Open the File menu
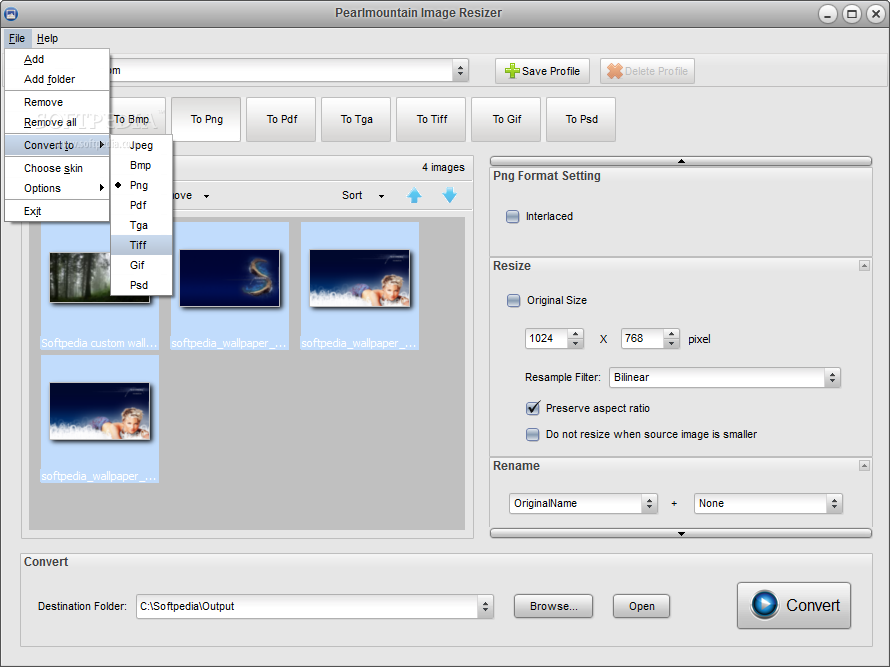890x667 pixels. click(17, 39)
